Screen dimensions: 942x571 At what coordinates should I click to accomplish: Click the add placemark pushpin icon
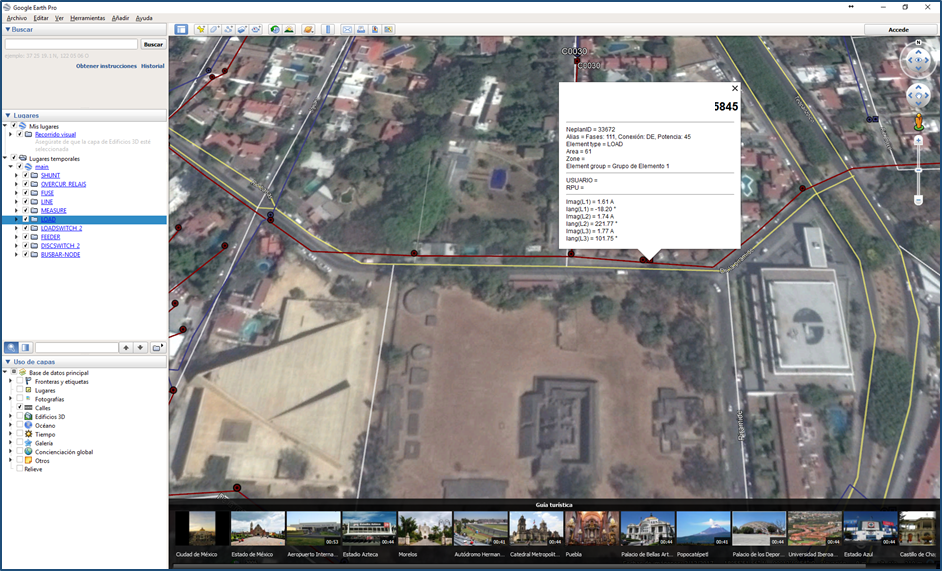point(201,29)
